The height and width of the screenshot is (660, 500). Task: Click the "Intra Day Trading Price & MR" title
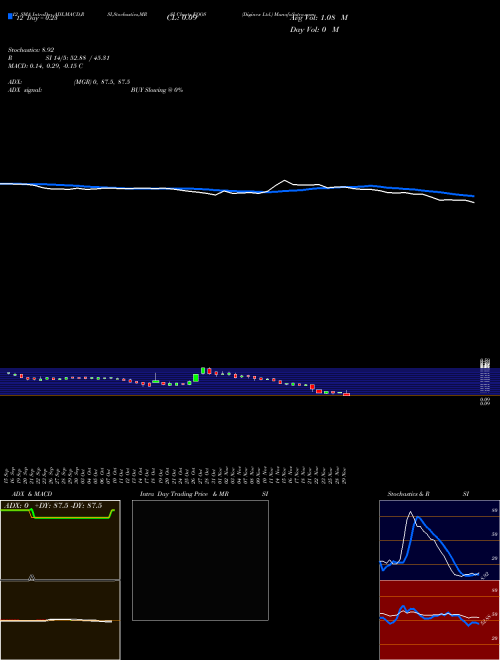point(184,494)
